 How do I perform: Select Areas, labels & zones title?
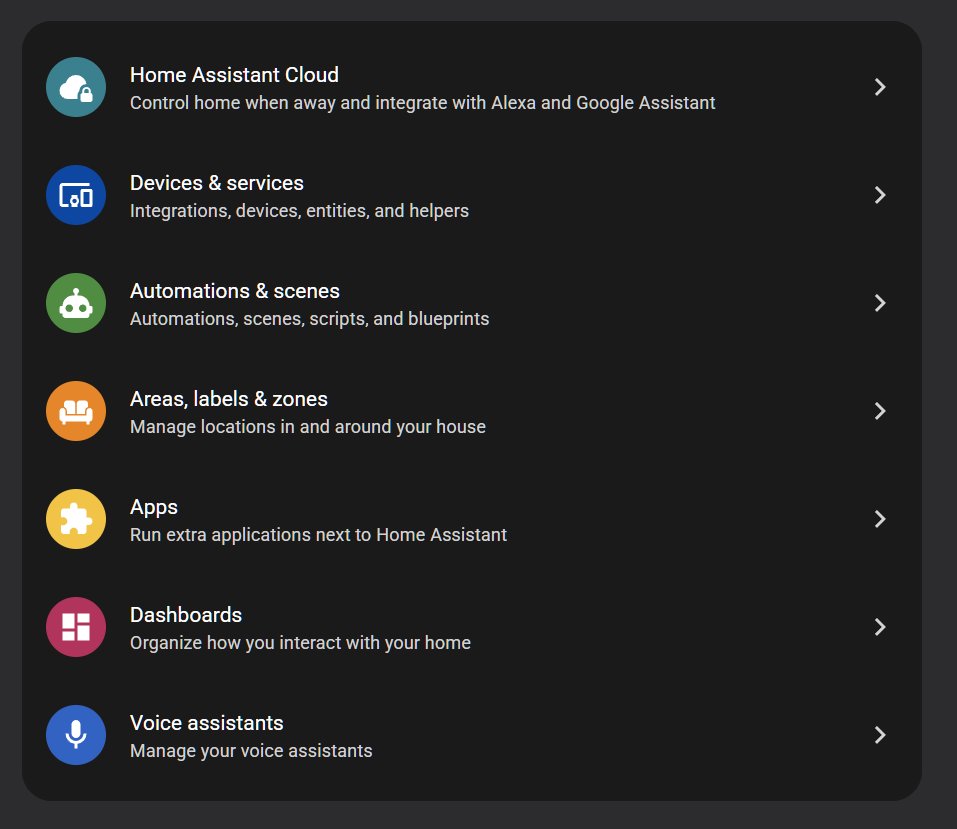tap(229, 399)
